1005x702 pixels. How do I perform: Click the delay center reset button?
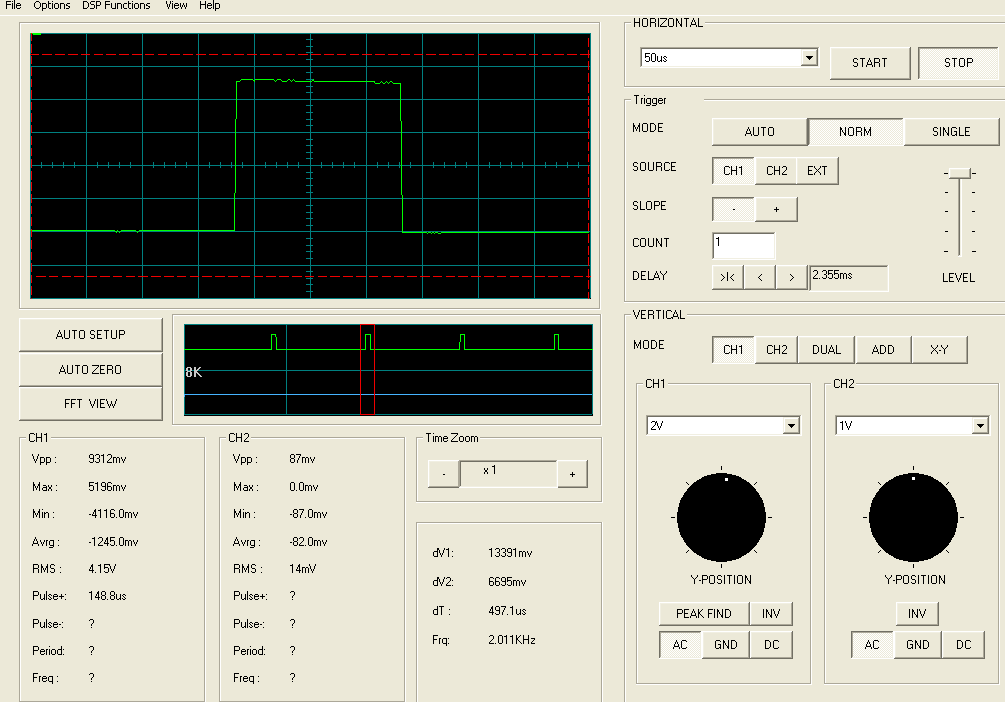pyautogui.click(x=728, y=277)
